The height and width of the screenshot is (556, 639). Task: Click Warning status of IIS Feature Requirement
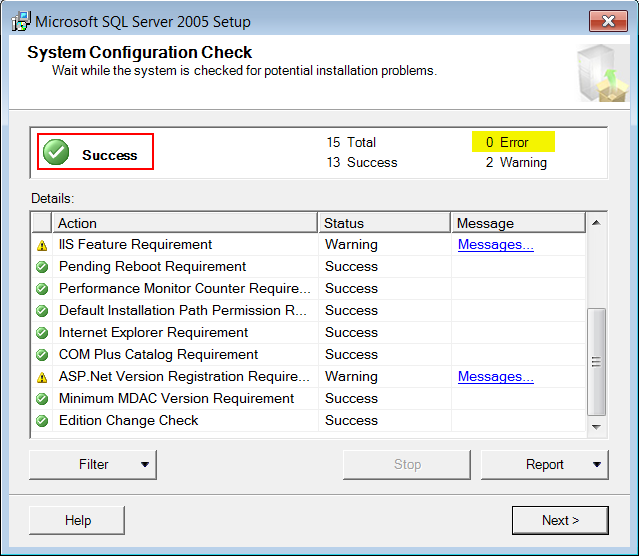[x=351, y=245]
